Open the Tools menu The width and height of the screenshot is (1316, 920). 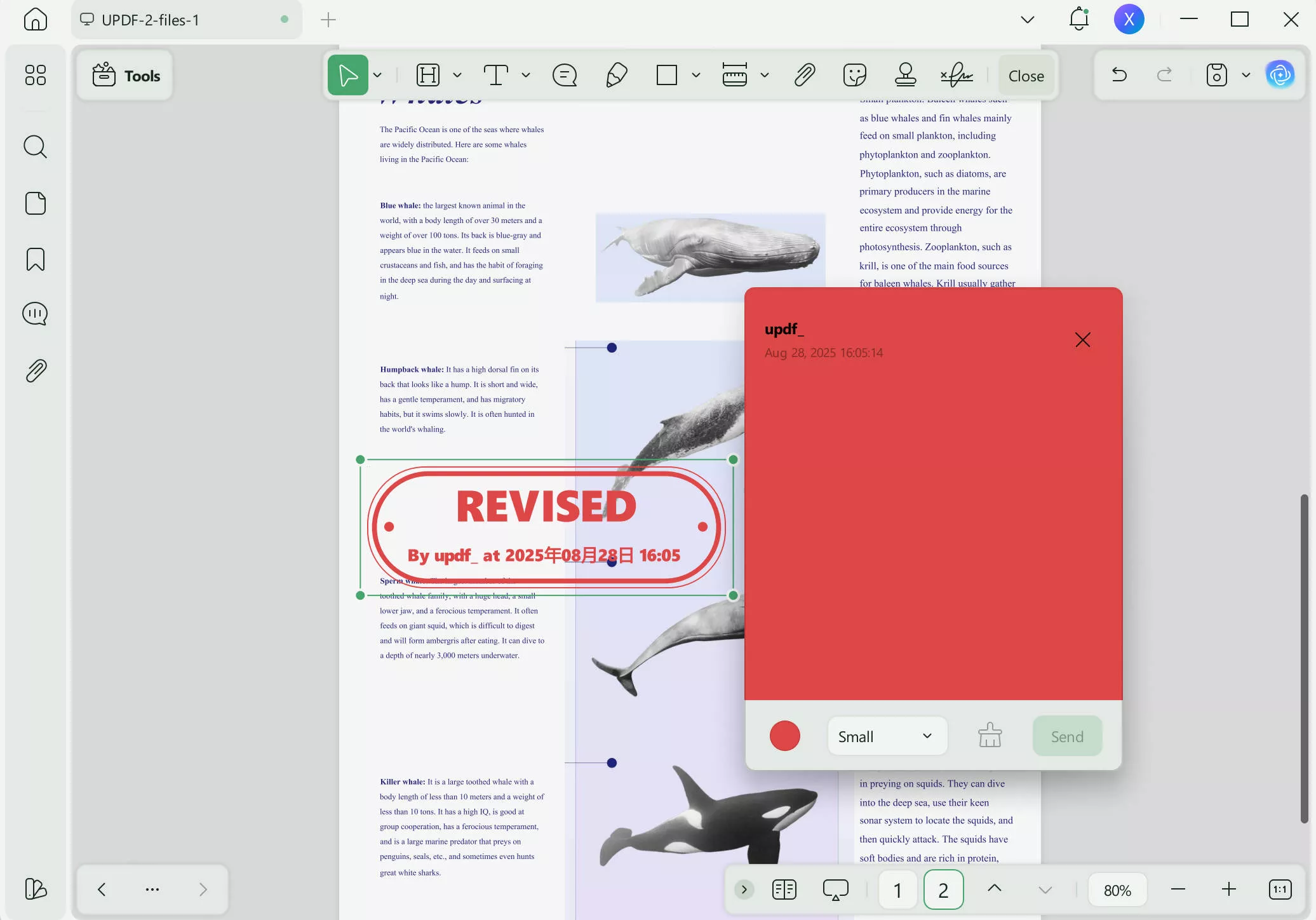pos(125,76)
